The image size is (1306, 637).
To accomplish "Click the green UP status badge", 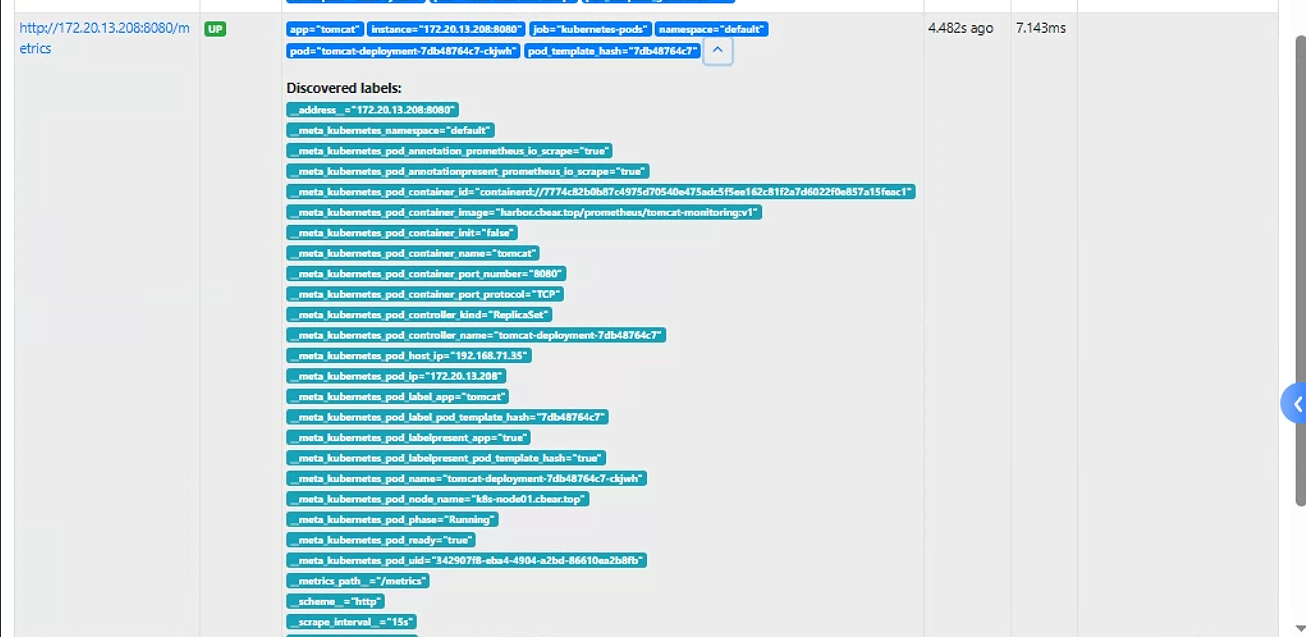I will (215, 29).
